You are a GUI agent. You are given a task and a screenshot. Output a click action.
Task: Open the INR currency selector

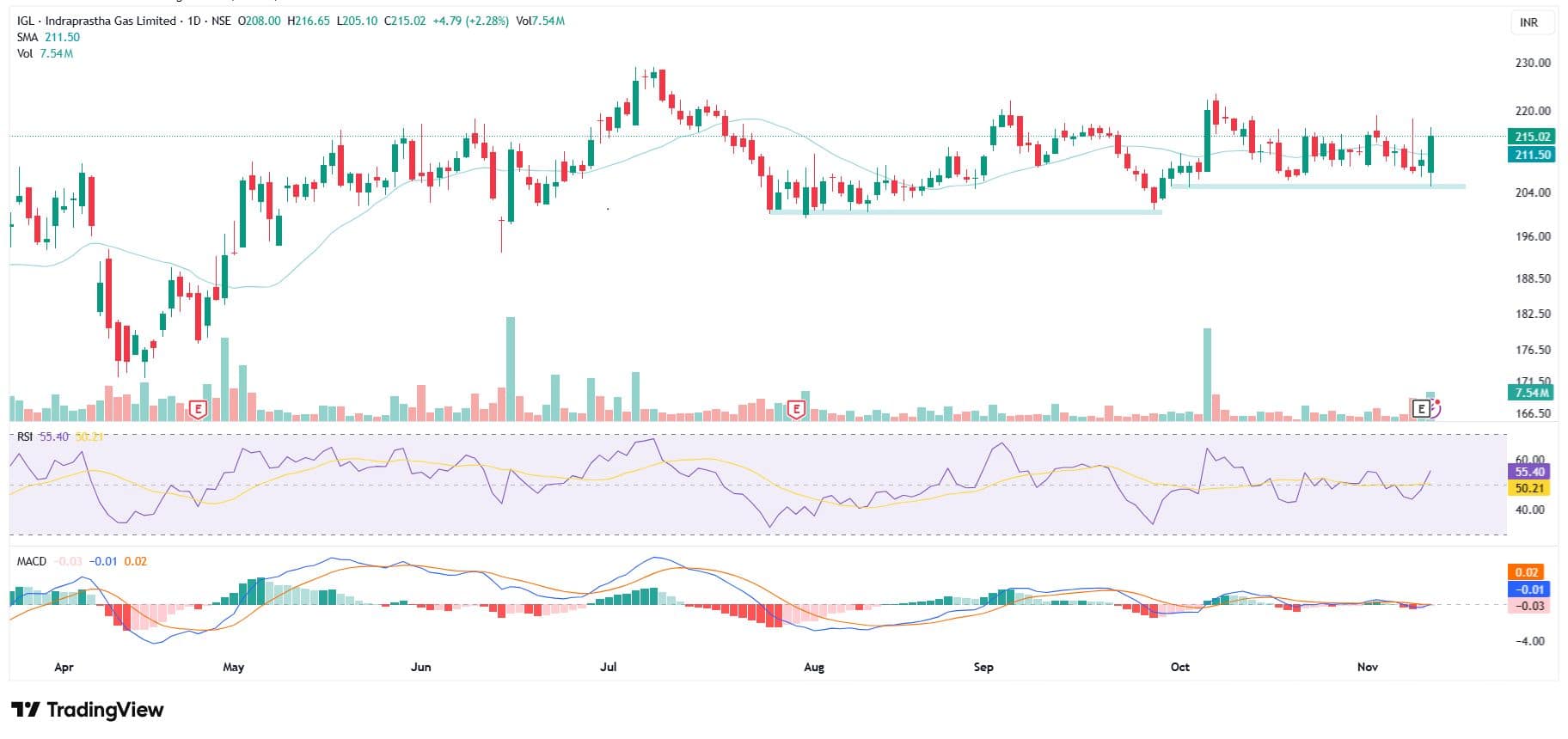tap(1529, 22)
